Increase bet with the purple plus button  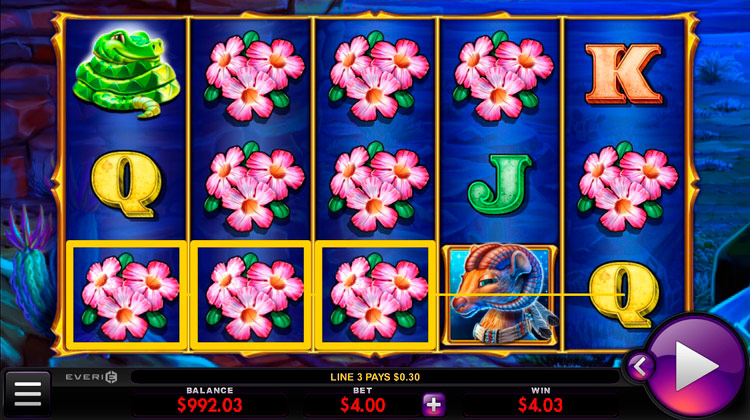pyautogui.click(x=433, y=405)
